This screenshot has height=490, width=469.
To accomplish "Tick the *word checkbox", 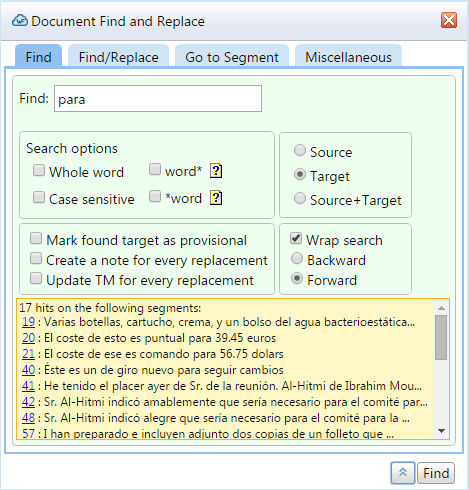I will (x=155, y=196).
